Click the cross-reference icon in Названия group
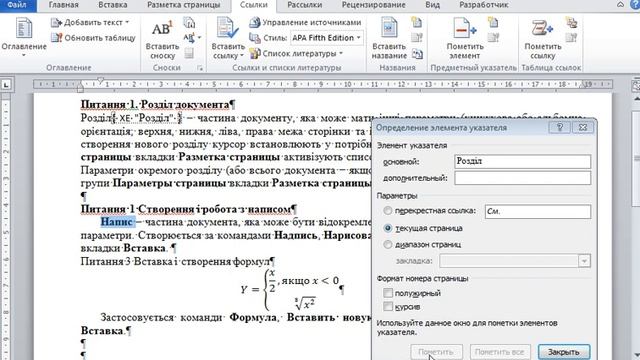 tap(417, 53)
